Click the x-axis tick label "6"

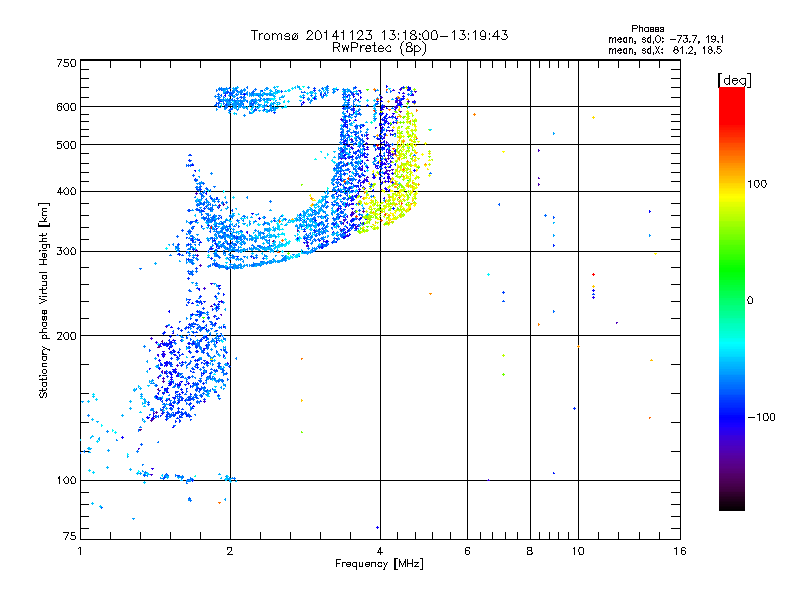467,551
